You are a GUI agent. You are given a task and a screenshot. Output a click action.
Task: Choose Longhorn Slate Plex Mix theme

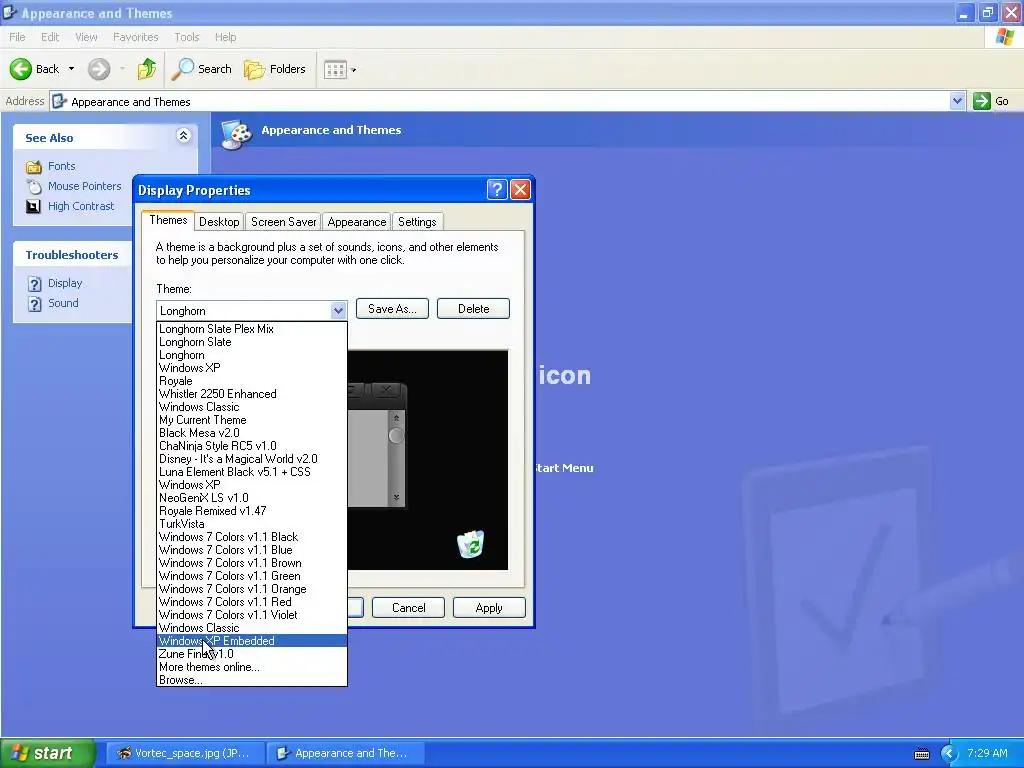(x=252, y=329)
